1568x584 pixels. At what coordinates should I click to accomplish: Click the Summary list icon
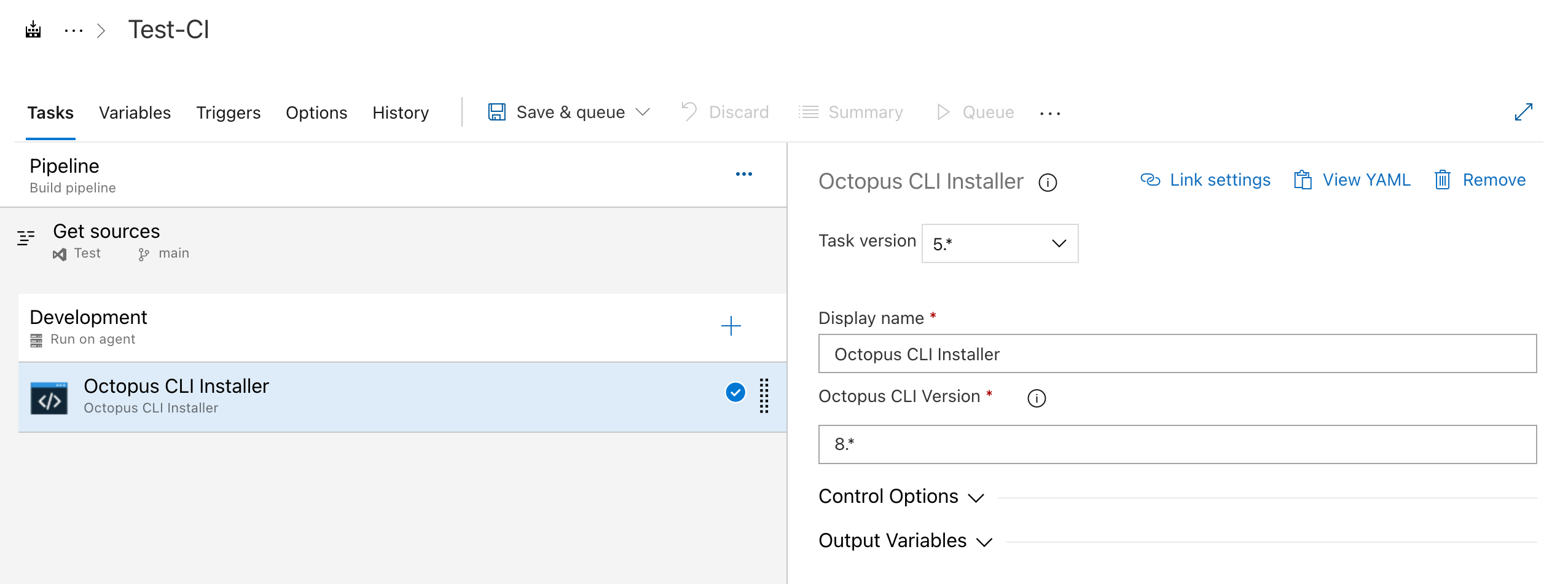click(808, 111)
